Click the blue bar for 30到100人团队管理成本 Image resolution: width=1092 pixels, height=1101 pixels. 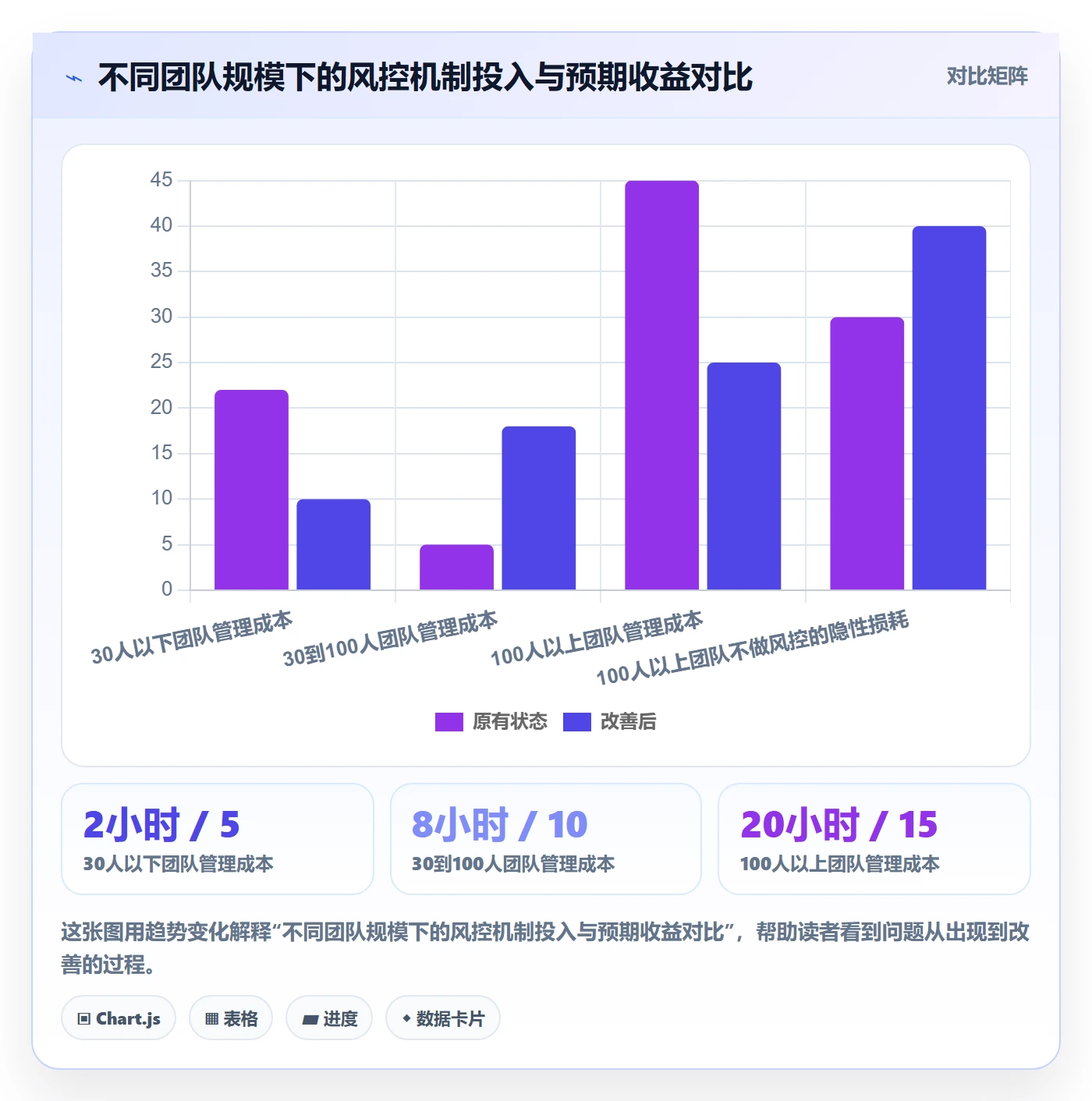[539, 508]
